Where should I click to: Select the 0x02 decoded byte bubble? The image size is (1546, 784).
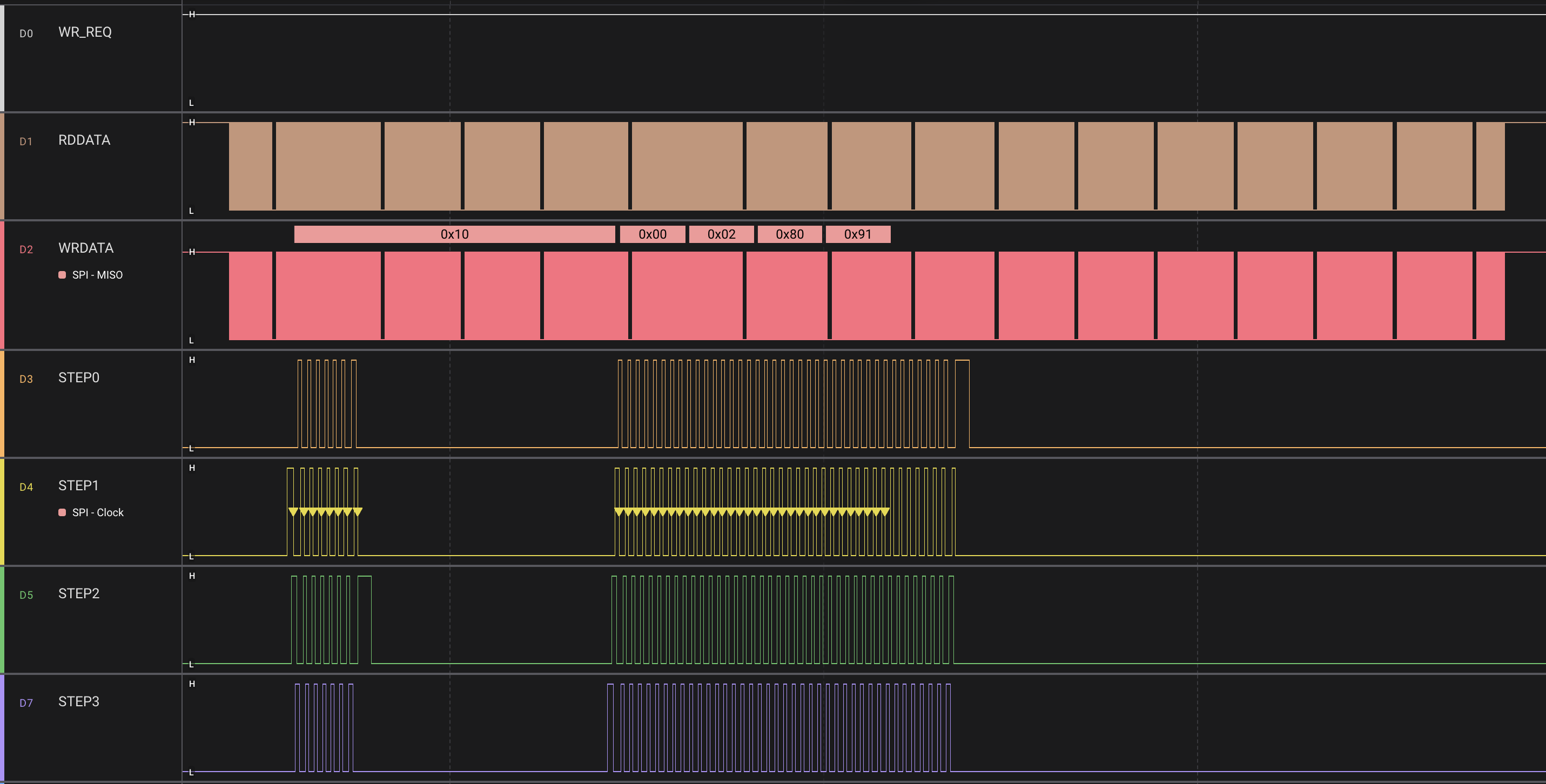721,234
